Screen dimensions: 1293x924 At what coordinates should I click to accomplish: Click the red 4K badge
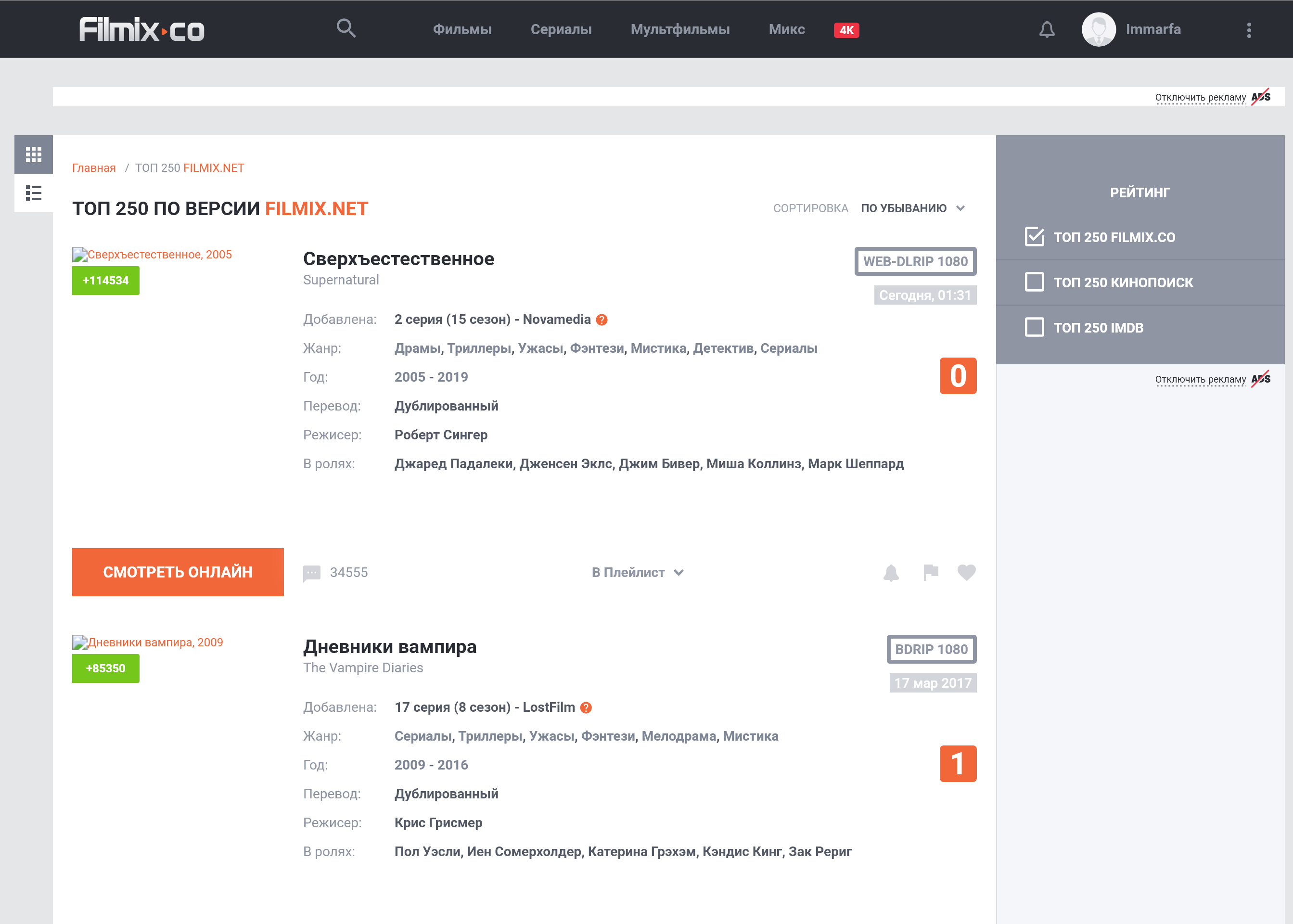(846, 30)
